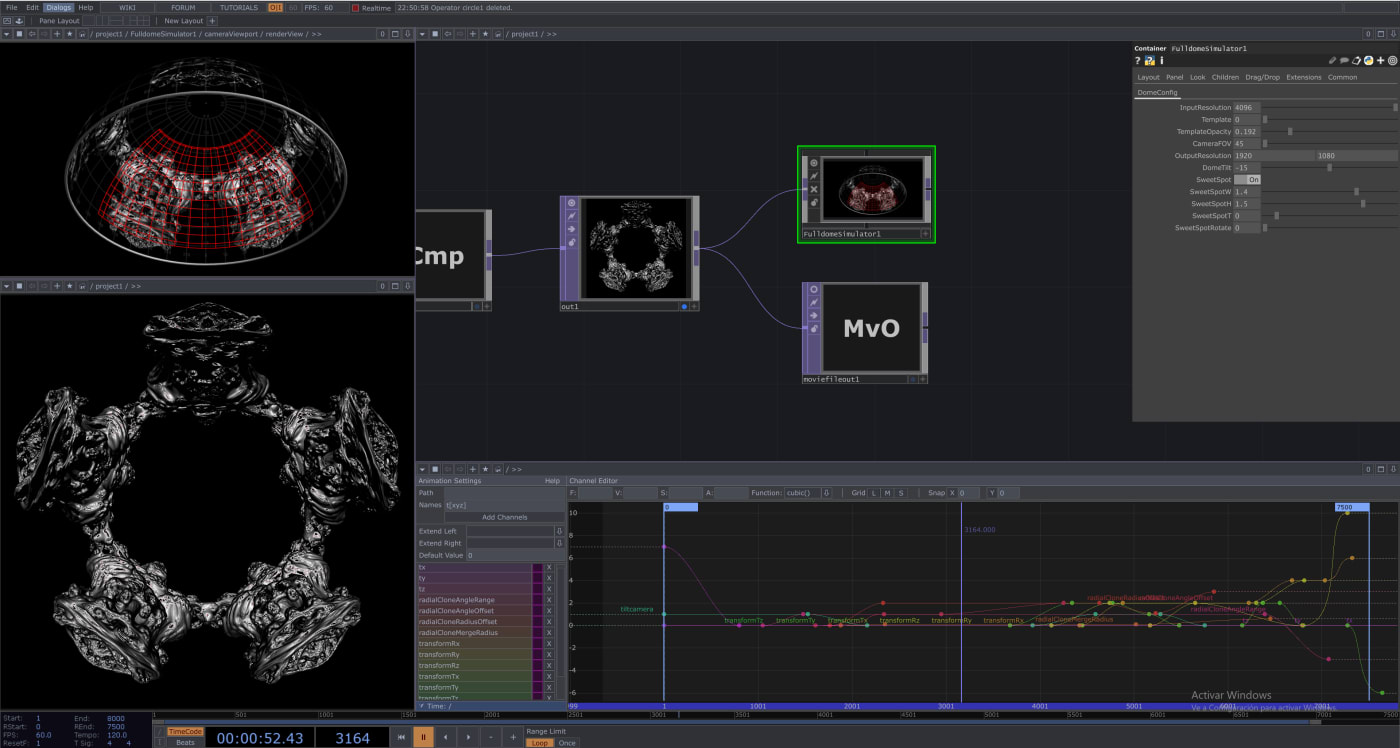The width and height of the screenshot is (1400, 748).
Task: Delete the tx channel with its X button
Action: [549, 567]
